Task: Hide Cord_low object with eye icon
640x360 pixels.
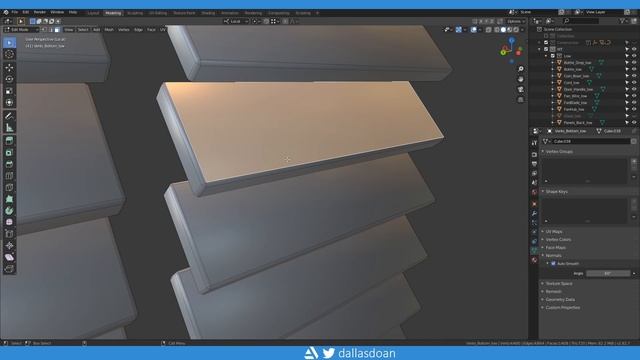Action: click(634, 82)
